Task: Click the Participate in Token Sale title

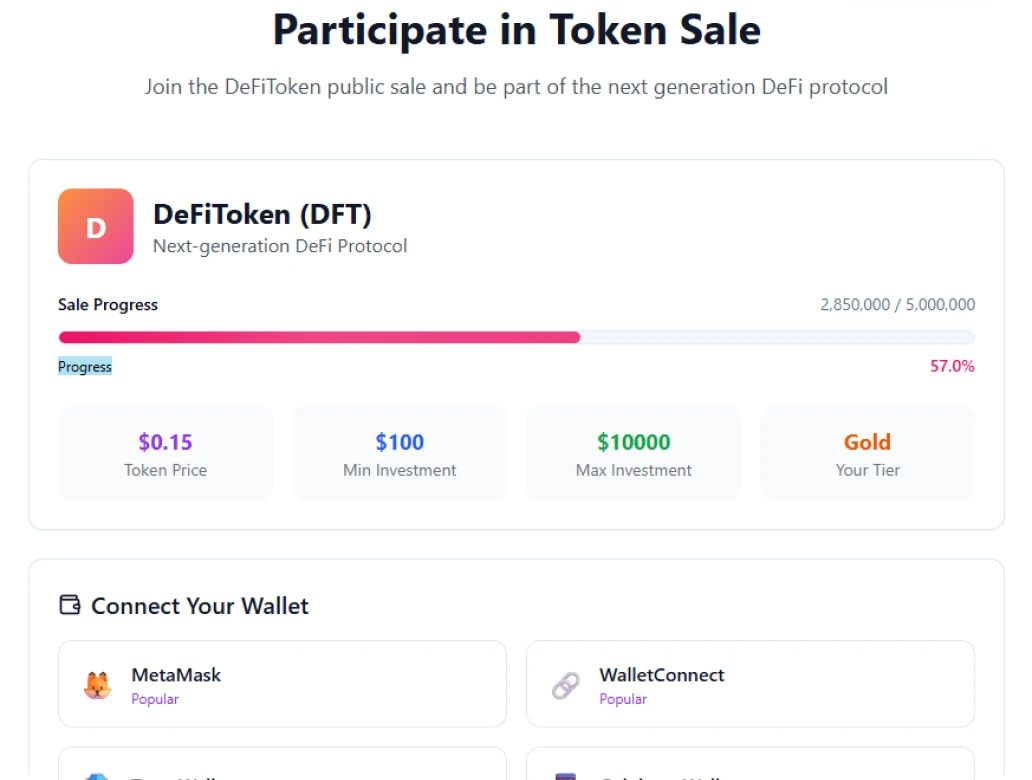Action: point(516,30)
